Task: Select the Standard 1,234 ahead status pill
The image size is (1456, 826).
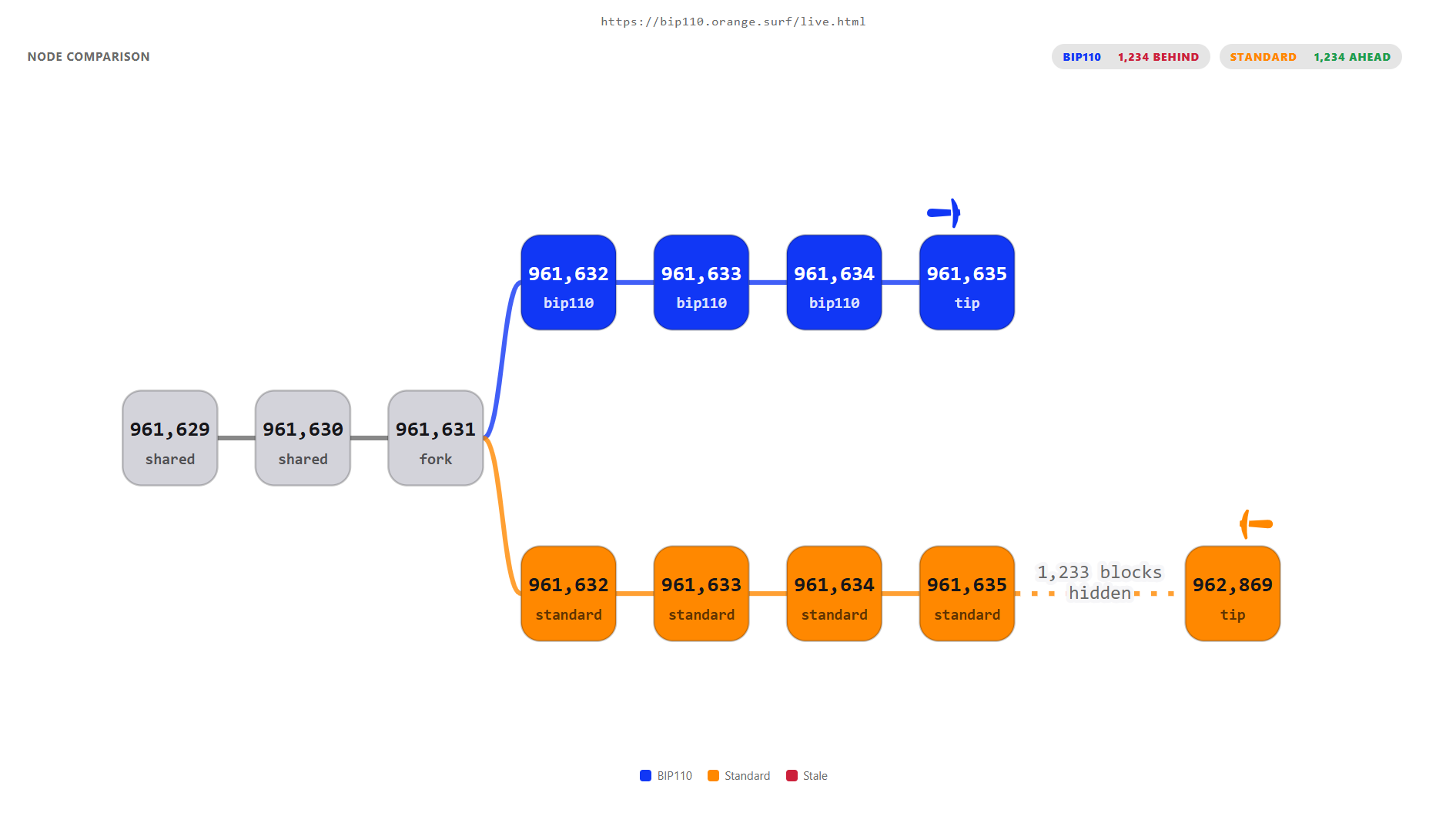Action: (1310, 57)
